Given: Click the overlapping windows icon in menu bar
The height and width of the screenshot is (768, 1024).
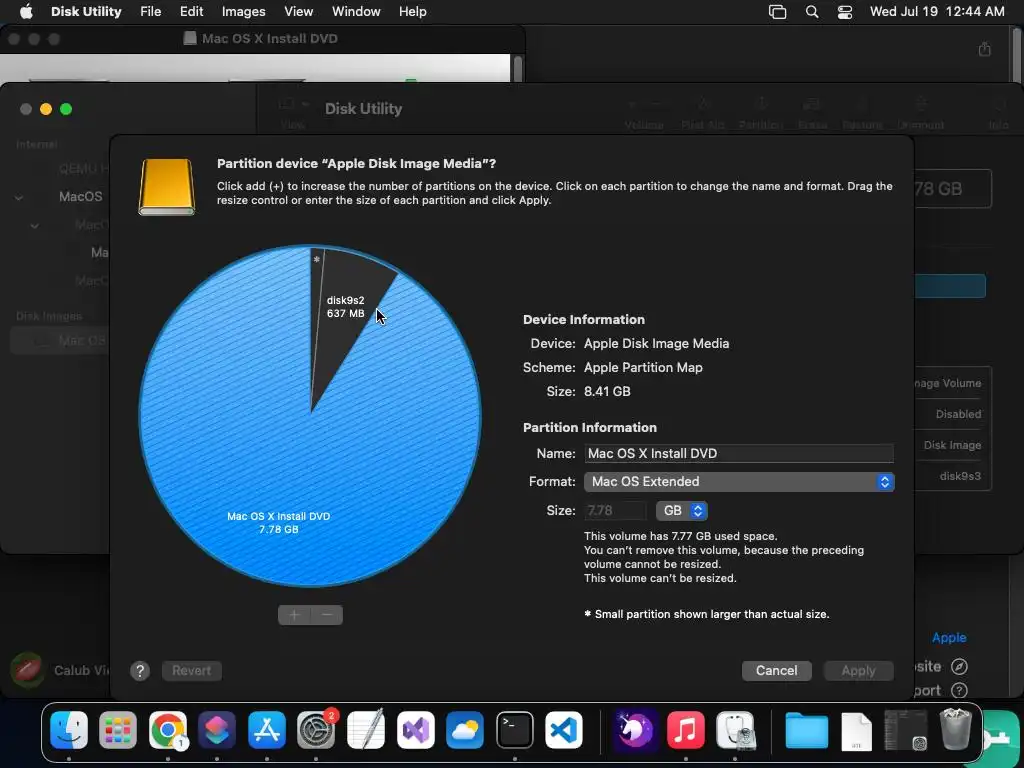Looking at the screenshot, I should point(777,12).
